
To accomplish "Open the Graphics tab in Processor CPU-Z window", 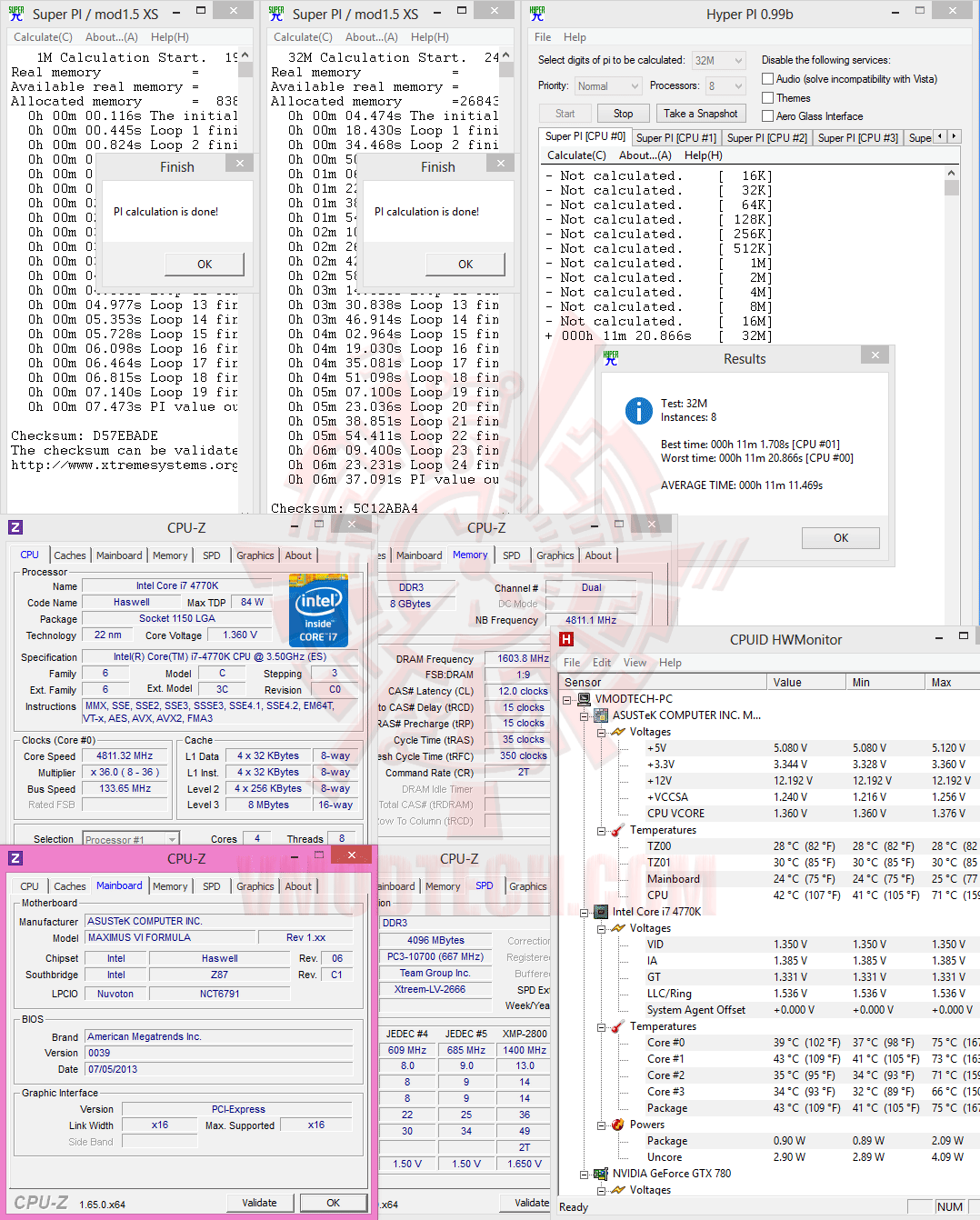I will coord(255,555).
